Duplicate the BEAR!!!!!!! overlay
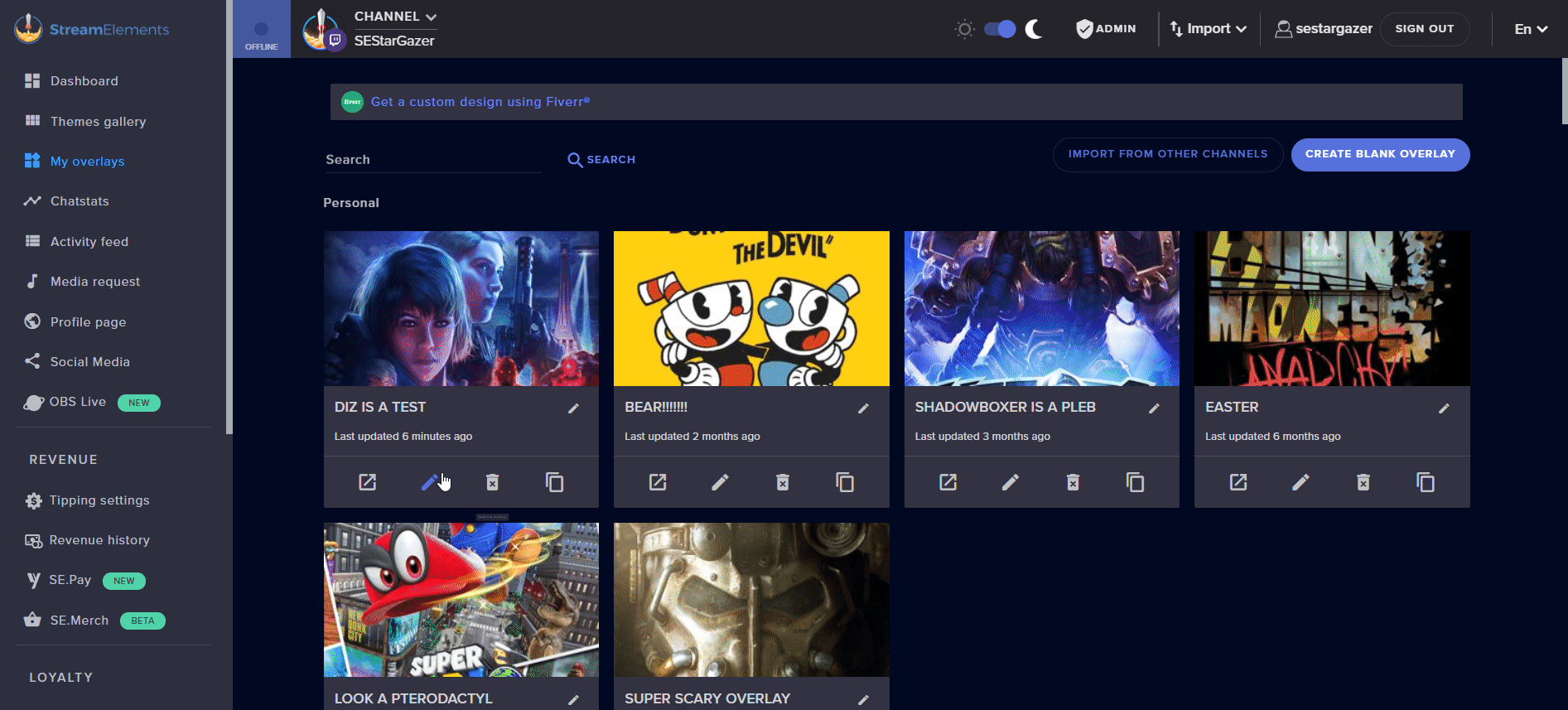Image resolution: width=1568 pixels, height=710 pixels. [x=845, y=482]
